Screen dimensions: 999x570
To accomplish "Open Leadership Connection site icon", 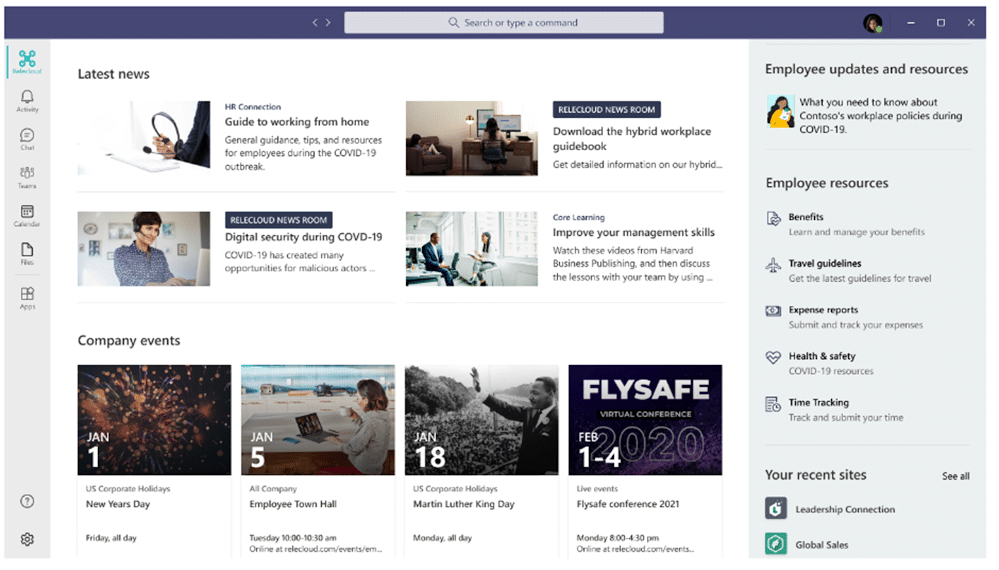I will (775, 509).
